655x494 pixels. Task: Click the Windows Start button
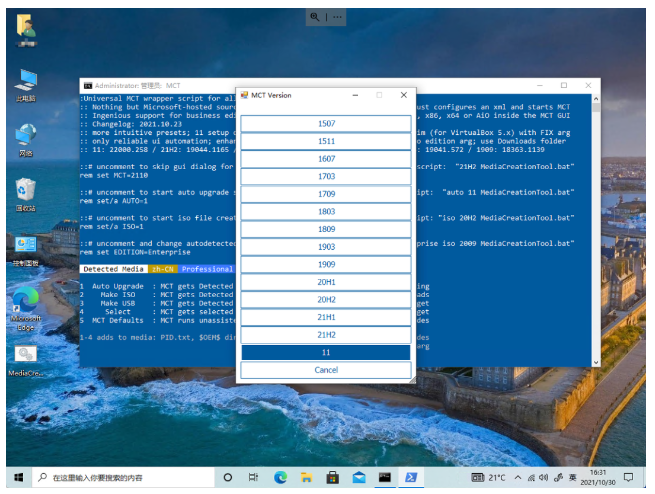point(17,477)
